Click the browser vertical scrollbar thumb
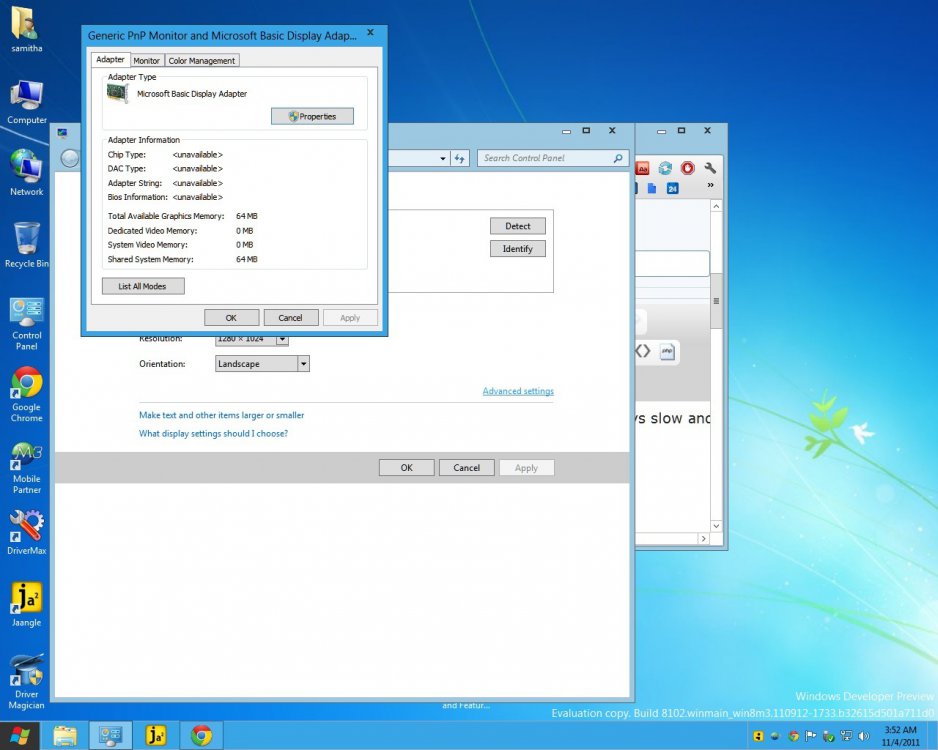This screenshot has height=750, width=938. (x=716, y=300)
